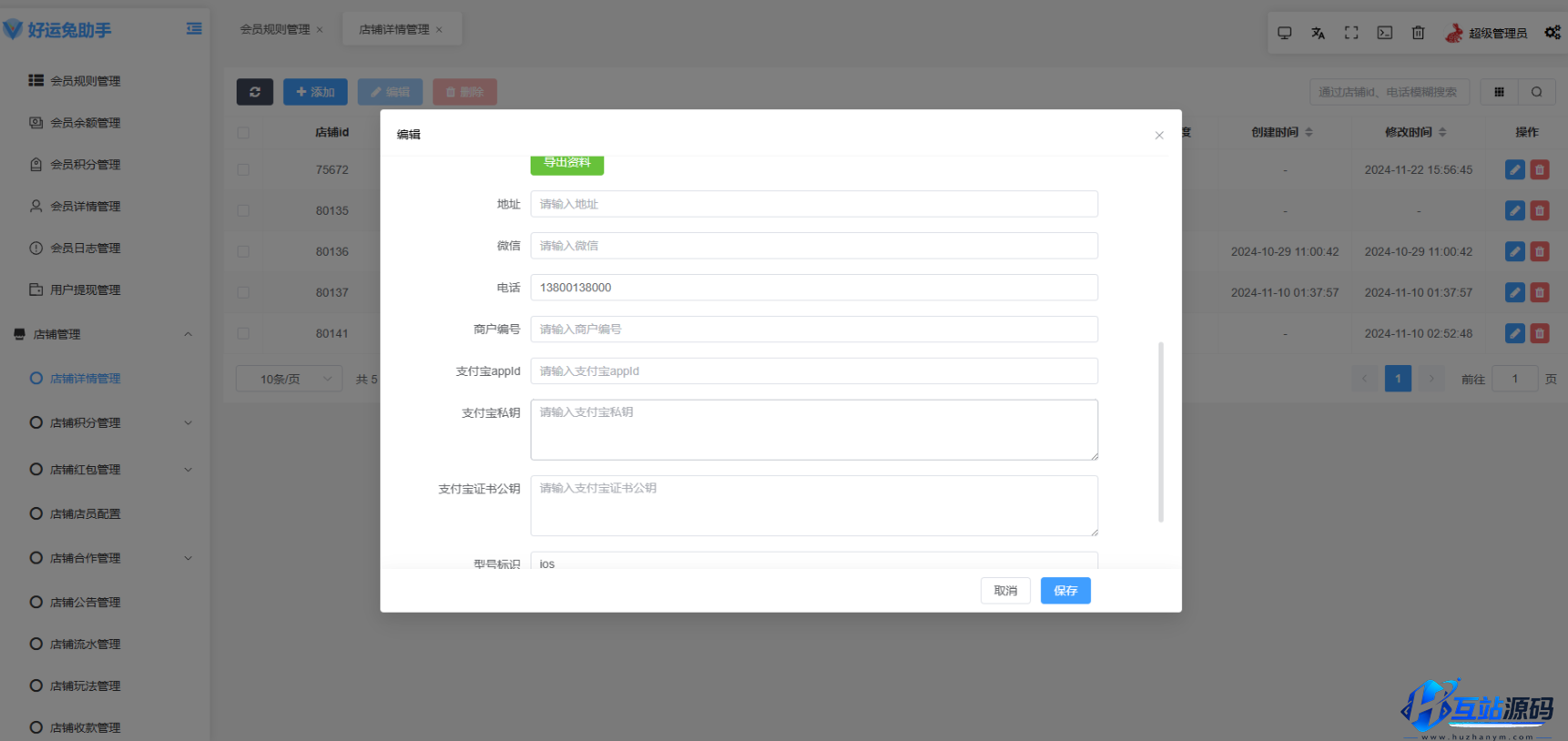The image size is (1568, 741).
Task: Delete the shop 80135 row
Action: click(1540, 210)
